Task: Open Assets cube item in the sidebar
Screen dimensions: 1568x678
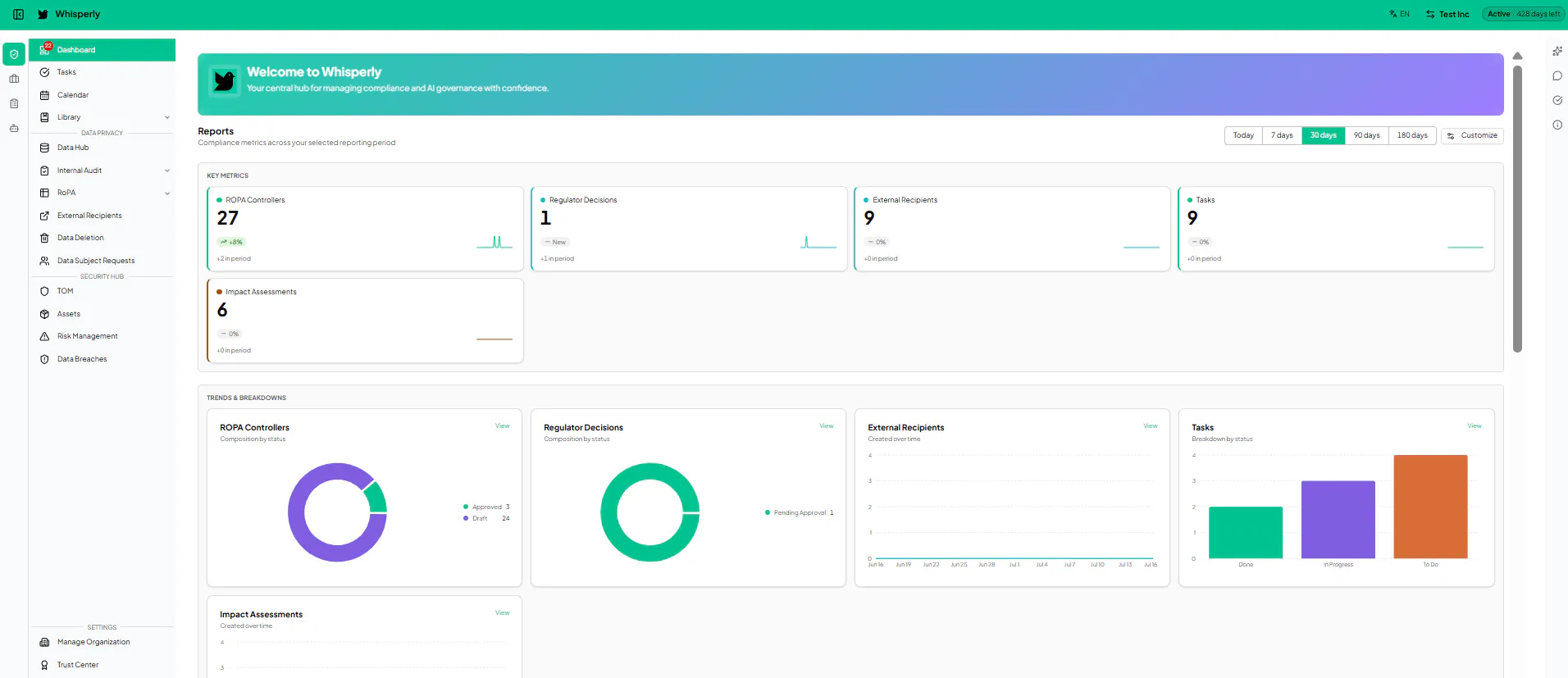Action: [103, 314]
